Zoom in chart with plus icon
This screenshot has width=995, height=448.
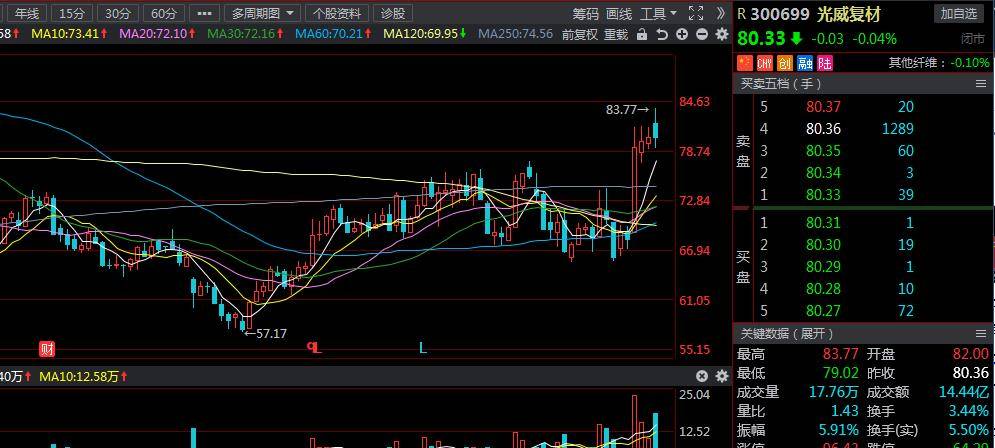tap(682, 34)
